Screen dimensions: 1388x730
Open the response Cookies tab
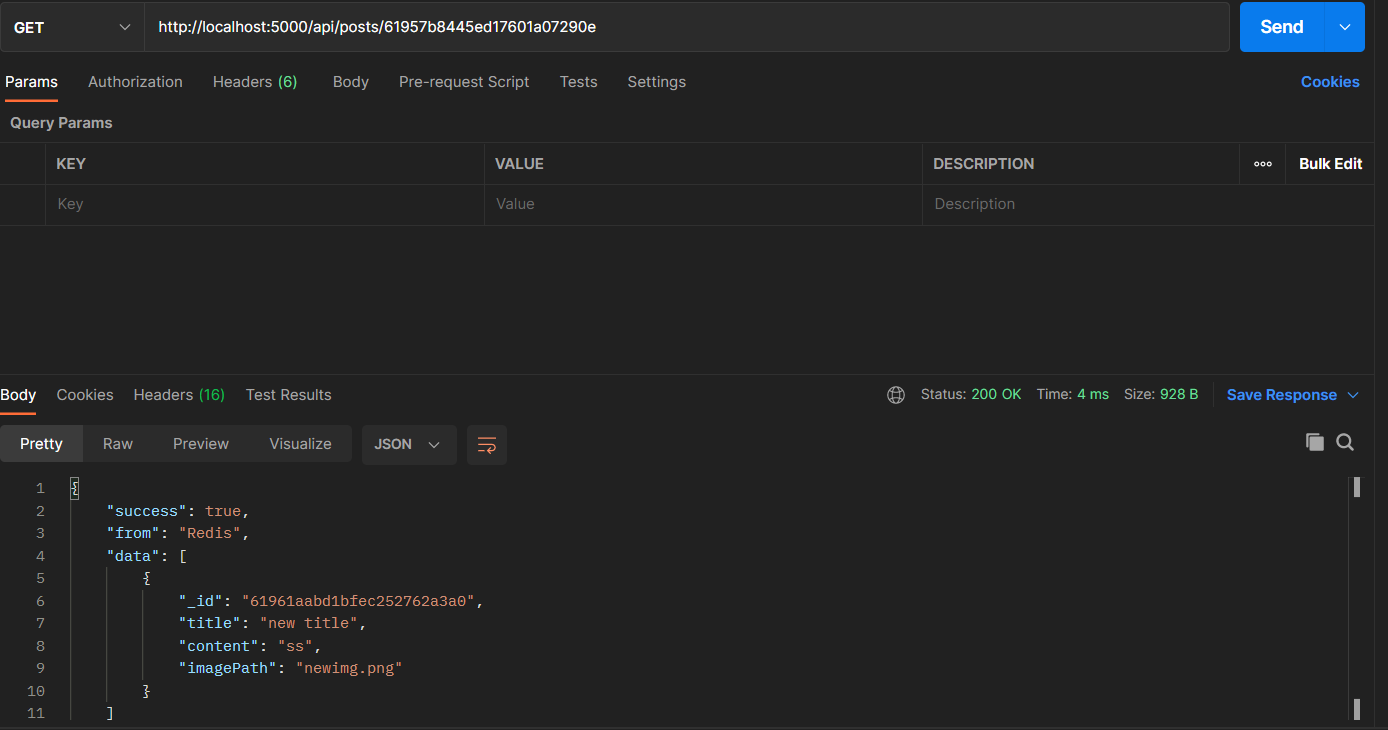point(85,395)
